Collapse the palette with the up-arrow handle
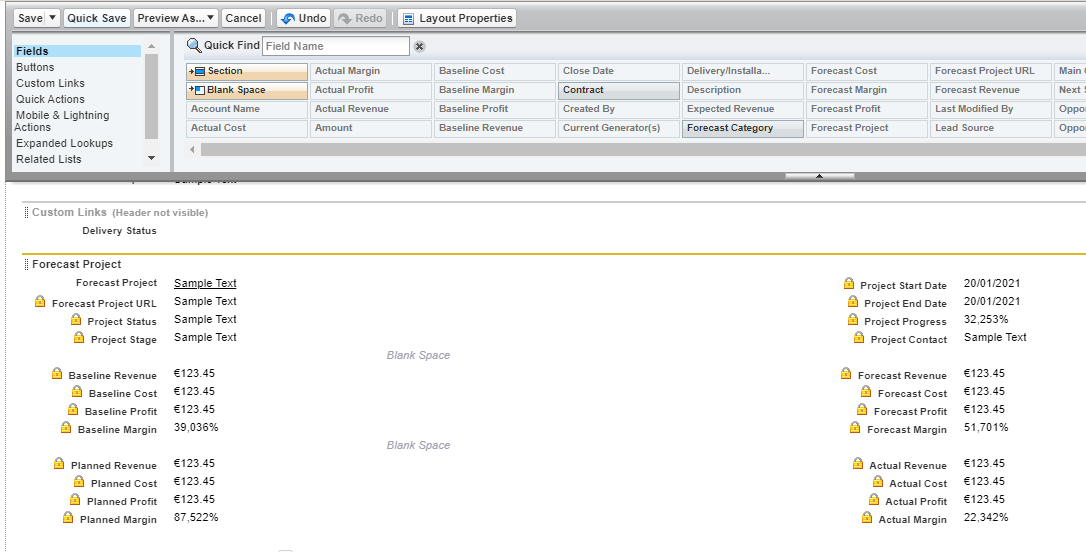Viewport: 1086px width, 552px height. click(x=819, y=176)
